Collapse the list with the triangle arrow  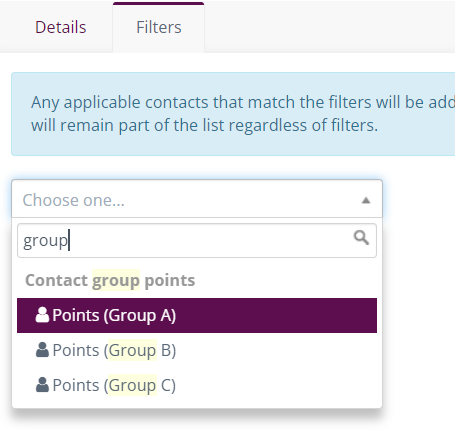tap(366, 200)
